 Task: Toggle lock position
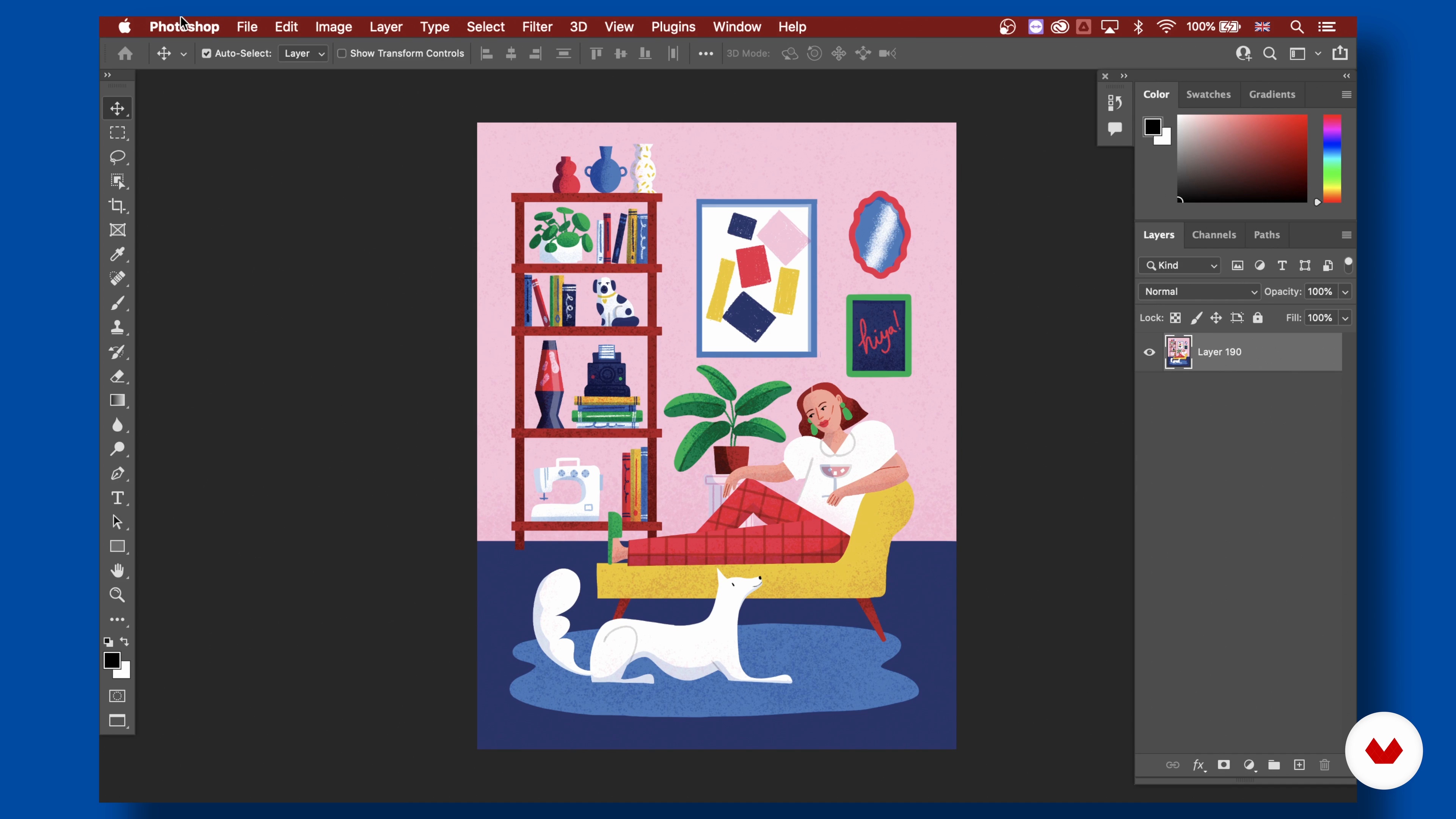pos(1216,318)
